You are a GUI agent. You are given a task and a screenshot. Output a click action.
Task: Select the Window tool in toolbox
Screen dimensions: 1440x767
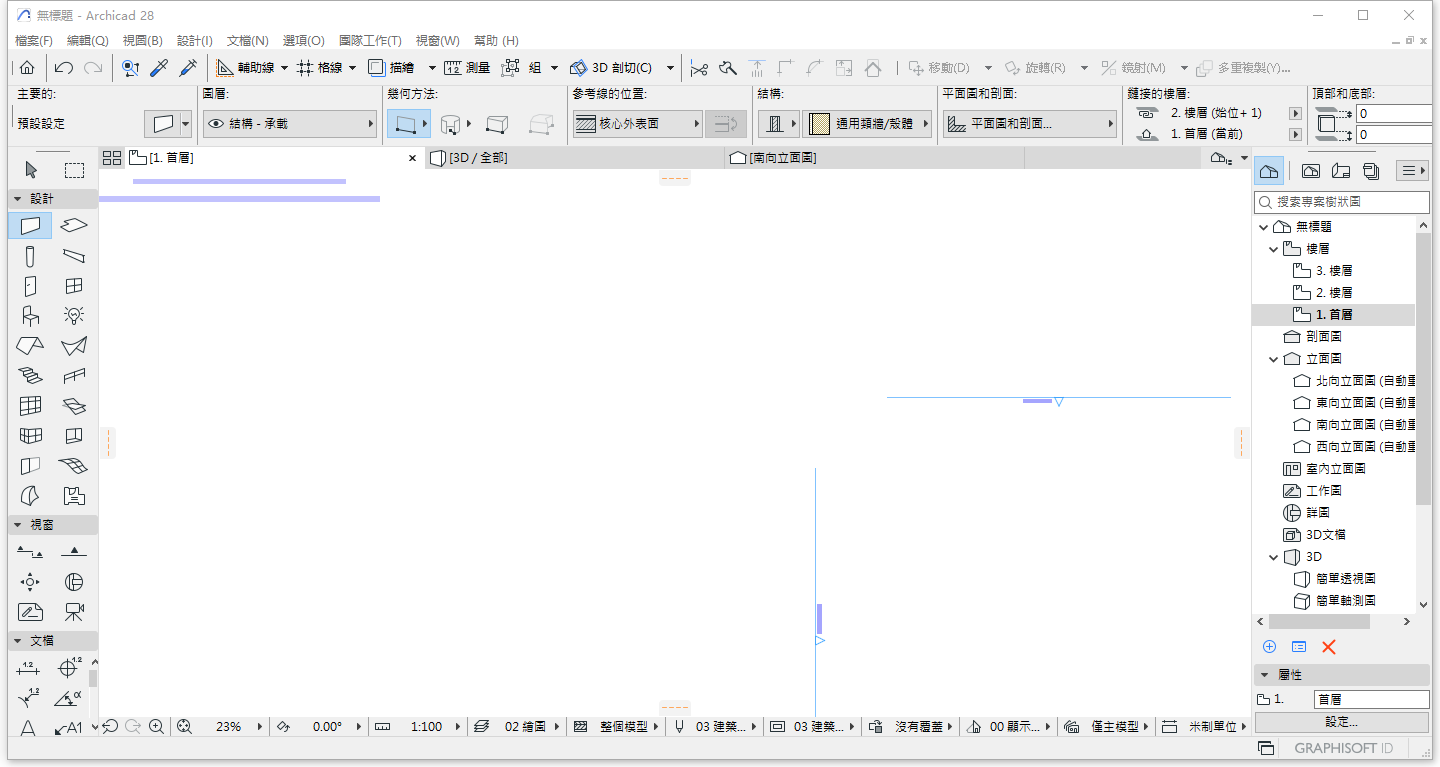74,286
